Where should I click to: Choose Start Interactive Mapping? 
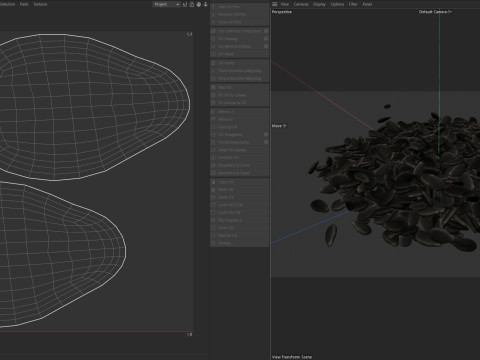(x=240, y=71)
